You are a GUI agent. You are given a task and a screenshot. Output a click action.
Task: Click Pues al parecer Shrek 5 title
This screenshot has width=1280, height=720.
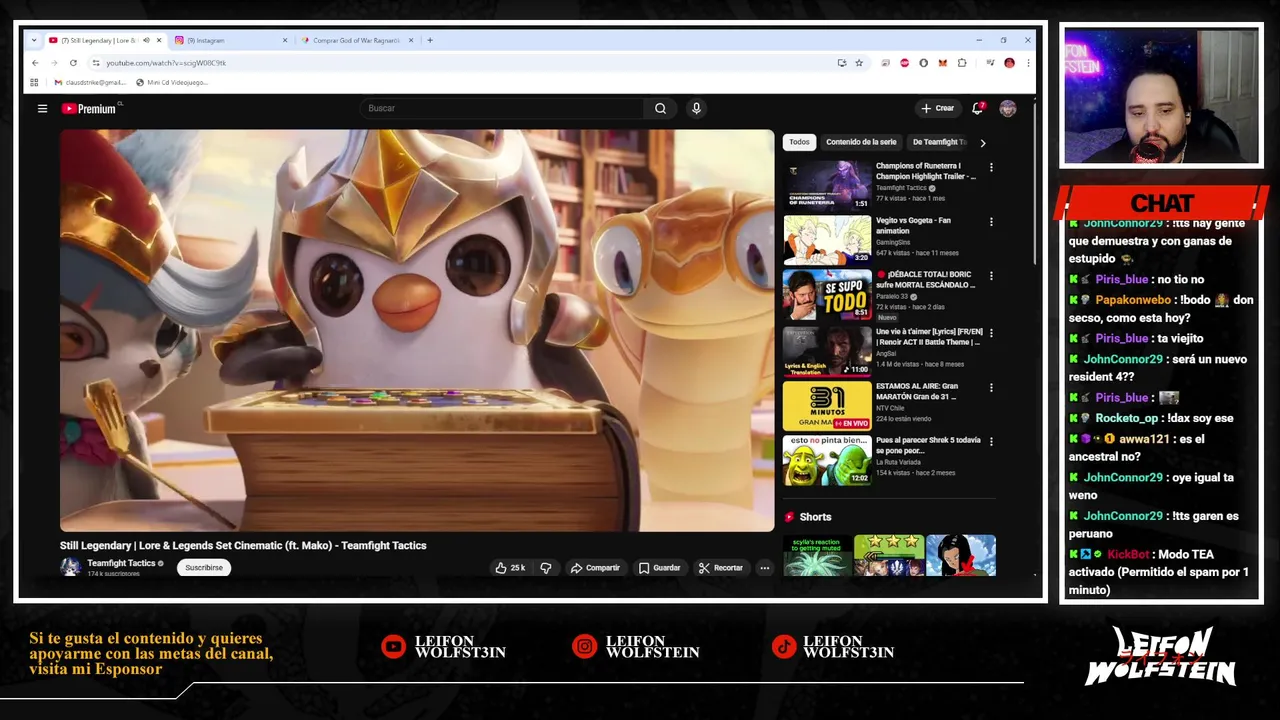928,445
